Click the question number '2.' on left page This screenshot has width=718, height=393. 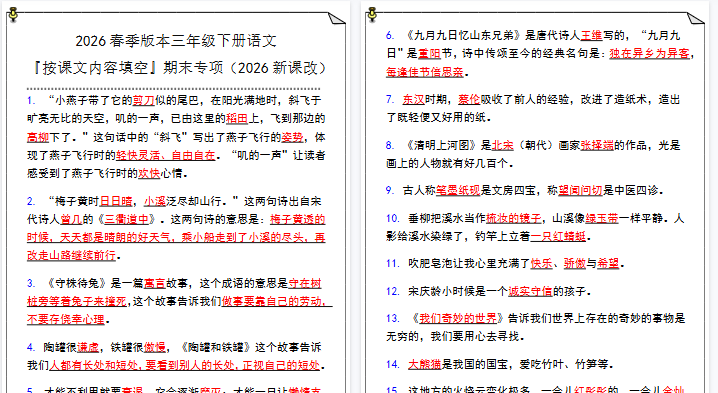tap(31, 201)
